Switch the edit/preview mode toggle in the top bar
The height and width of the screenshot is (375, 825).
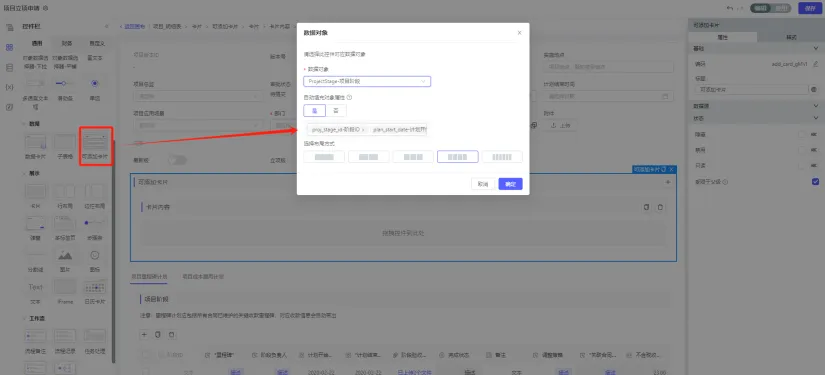(x=771, y=8)
